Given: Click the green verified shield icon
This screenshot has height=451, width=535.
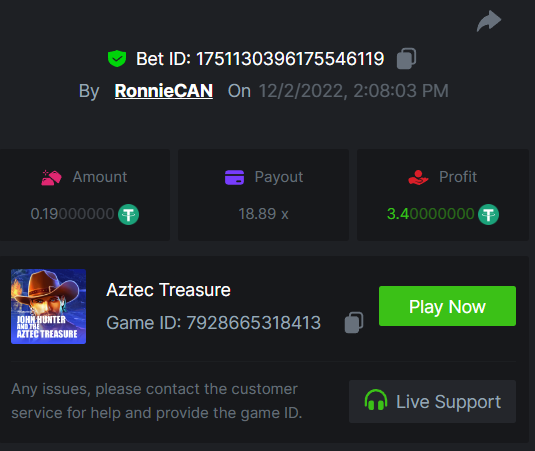Looking at the screenshot, I should (117, 58).
